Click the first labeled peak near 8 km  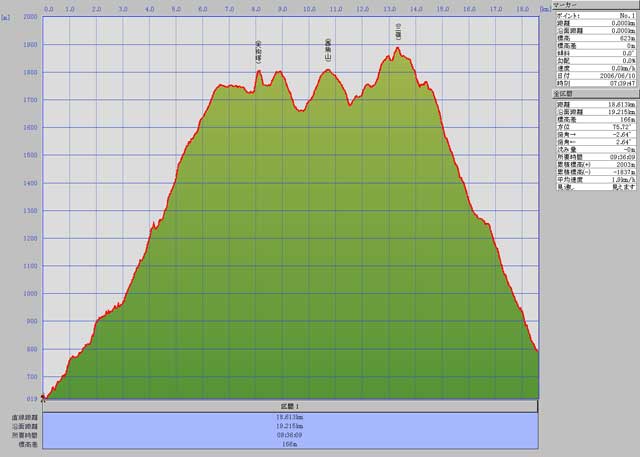[259, 50]
